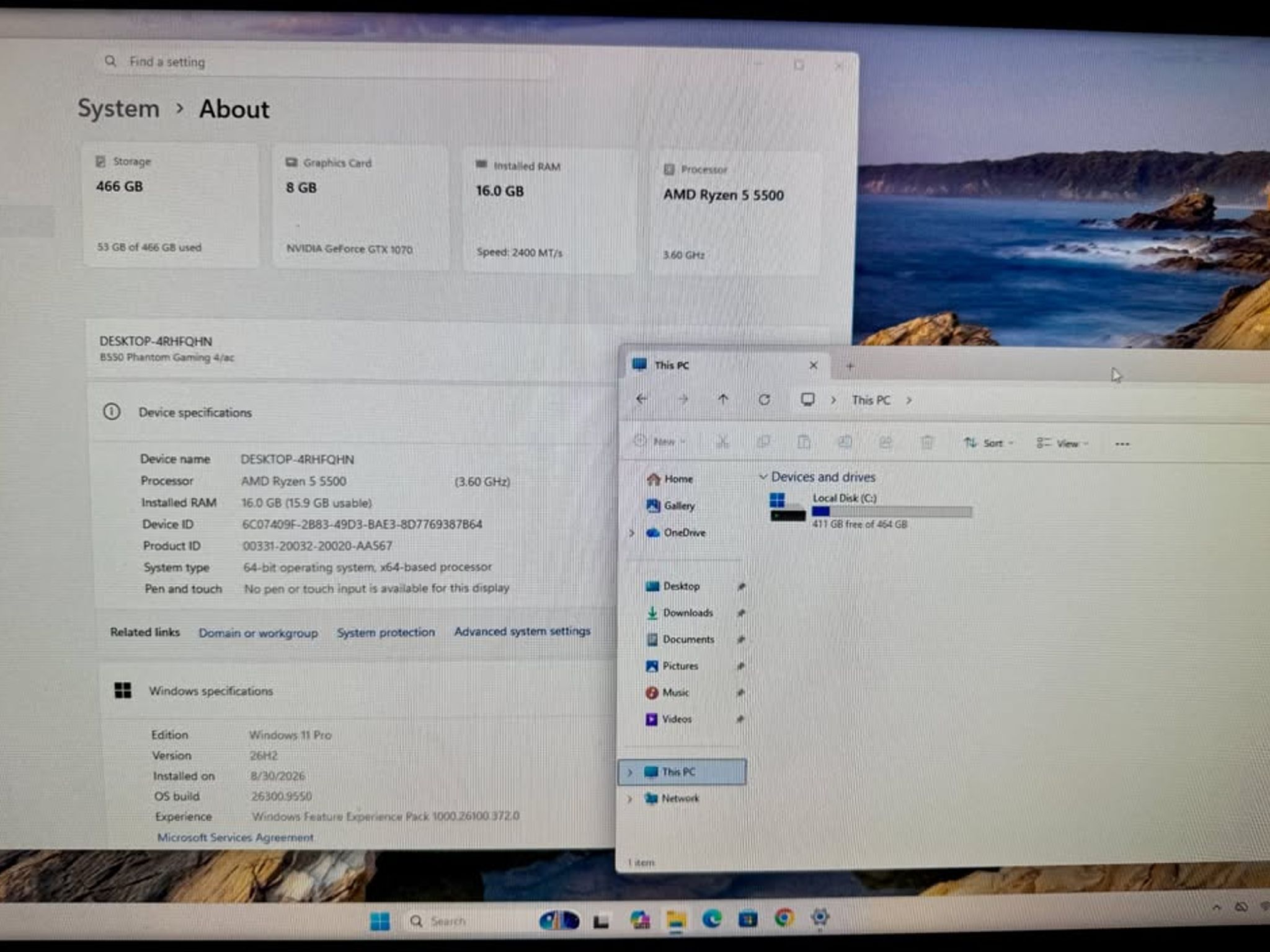Click the chevron after This PC in address bar
The height and width of the screenshot is (952, 1270).
tap(908, 400)
